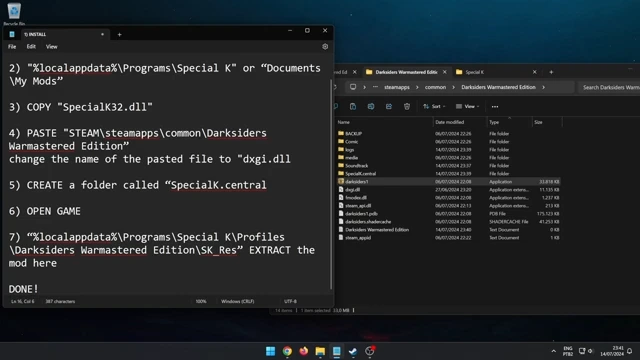
Task: Open Steam from the taskbar
Action: point(353,351)
